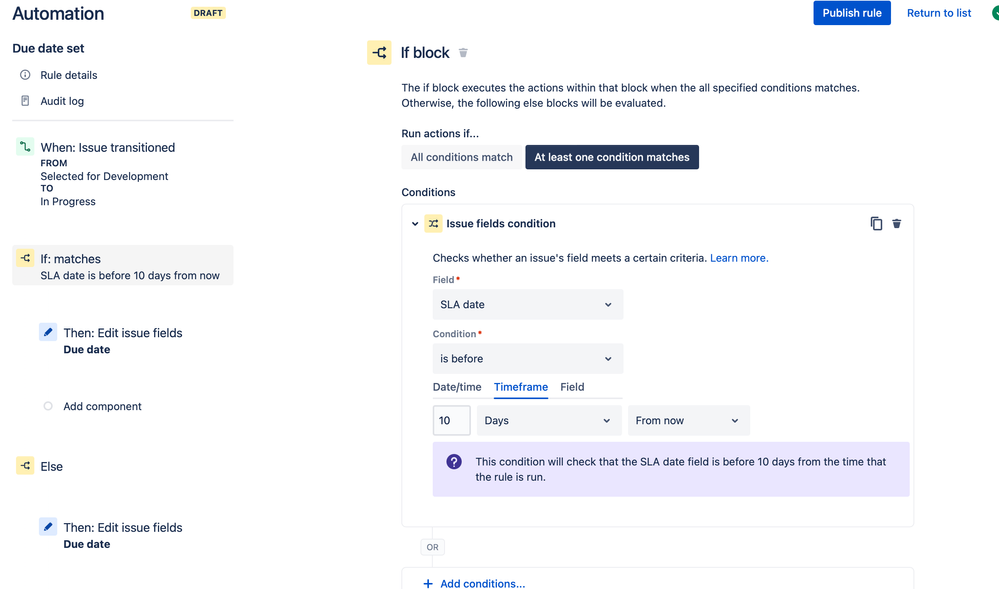Click the Automation page heading
The width and height of the screenshot is (999, 589).
point(58,13)
